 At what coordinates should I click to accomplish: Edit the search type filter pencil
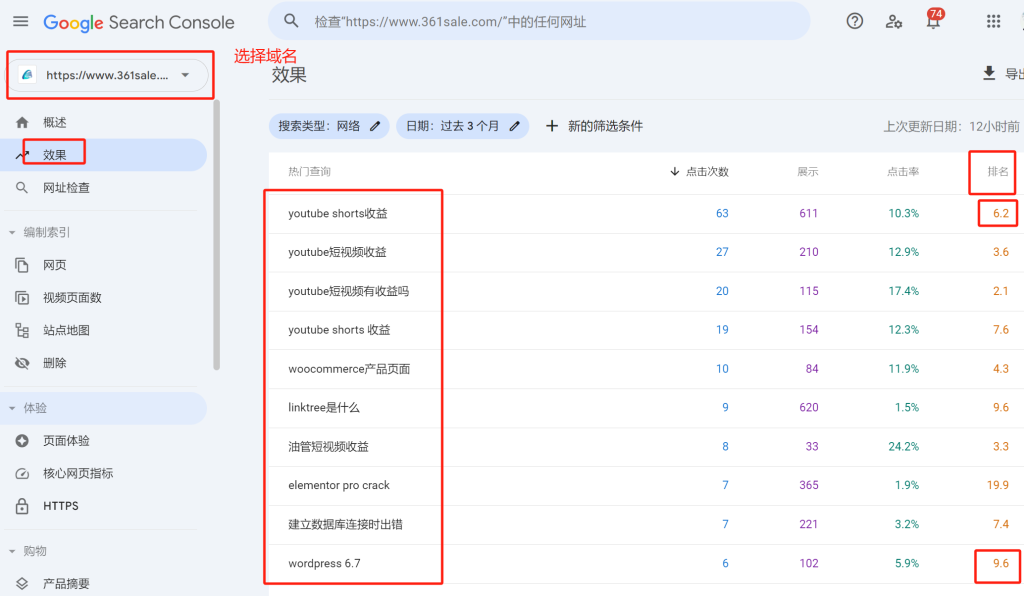376,126
